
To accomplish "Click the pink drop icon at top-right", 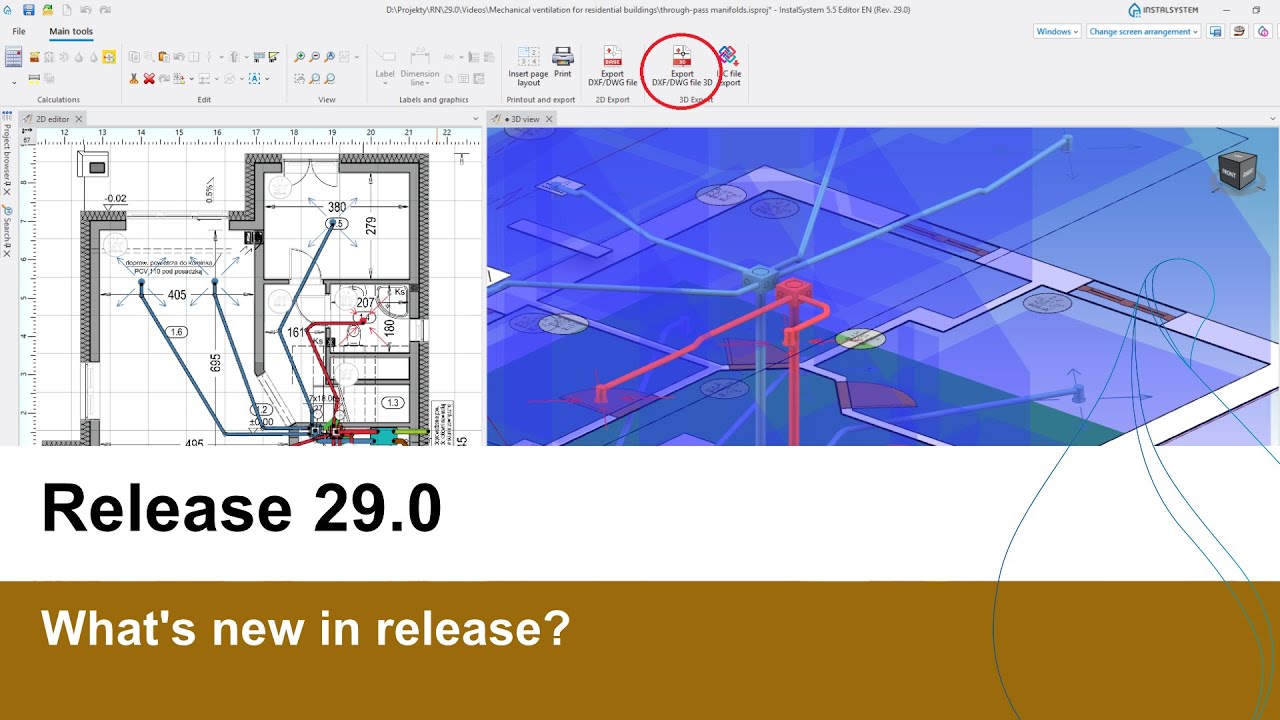I will (1263, 31).
